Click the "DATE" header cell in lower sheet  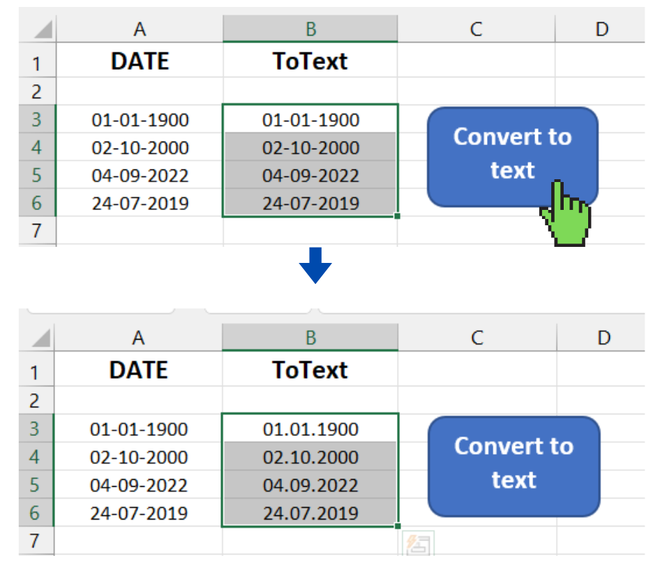(139, 371)
